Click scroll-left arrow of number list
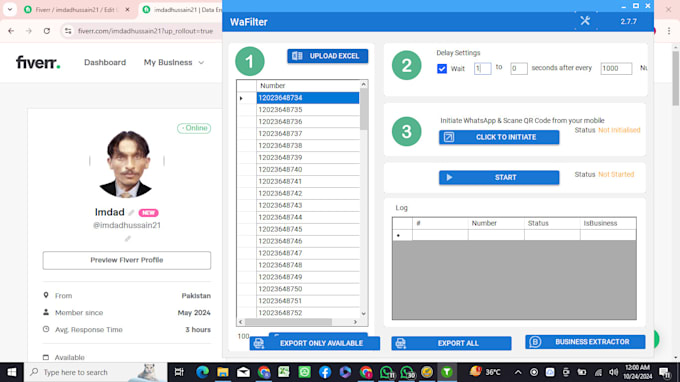Image resolution: width=680 pixels, height=382 pixels. click(241, 322)
